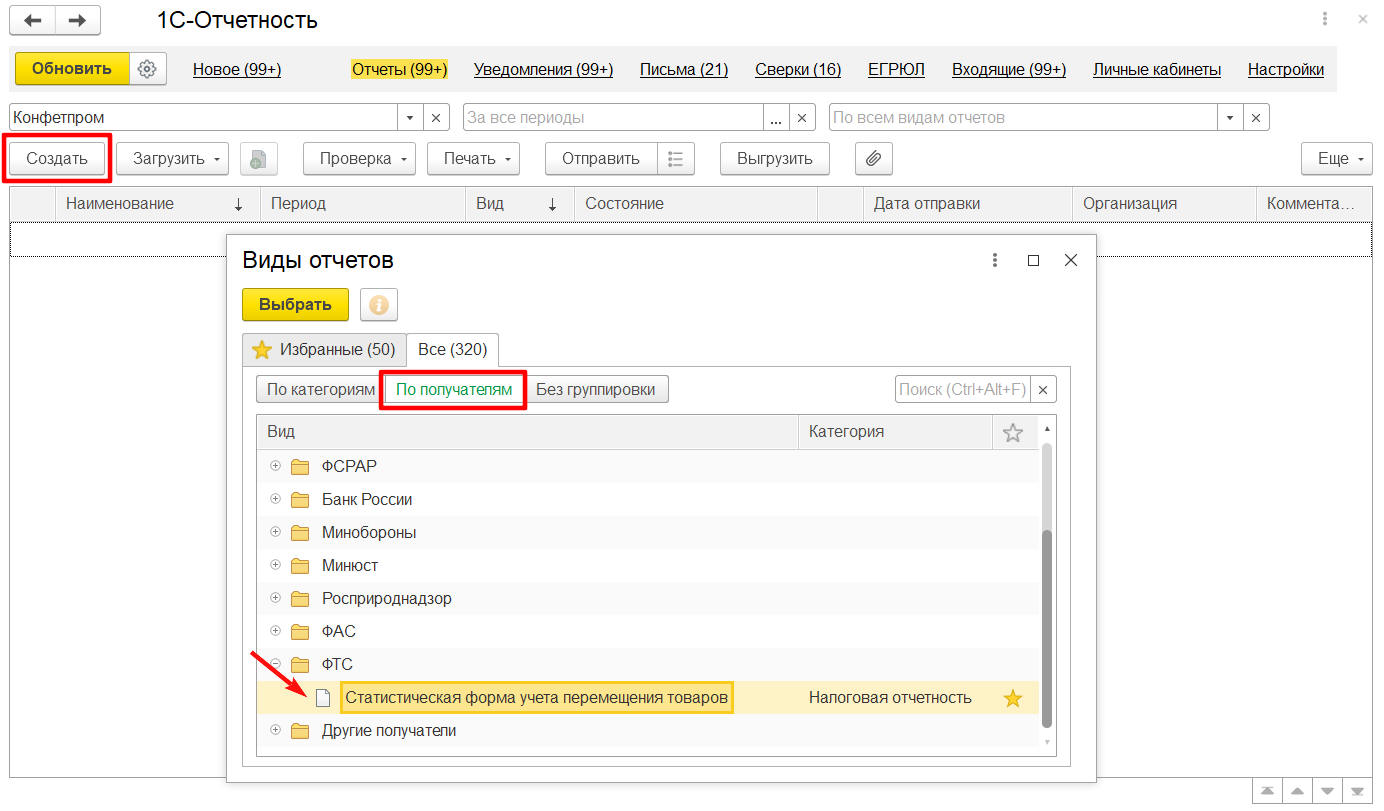This screenshot has width=1384, height=811.
Task: Open the Отчеты (99+) section
Action: 399,69
